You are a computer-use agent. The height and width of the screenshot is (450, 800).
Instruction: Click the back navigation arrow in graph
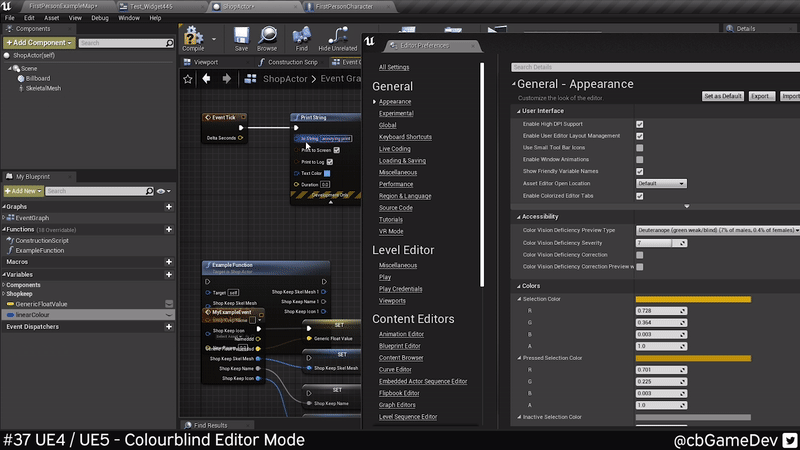pyautogui.click(x=206, y=78)
